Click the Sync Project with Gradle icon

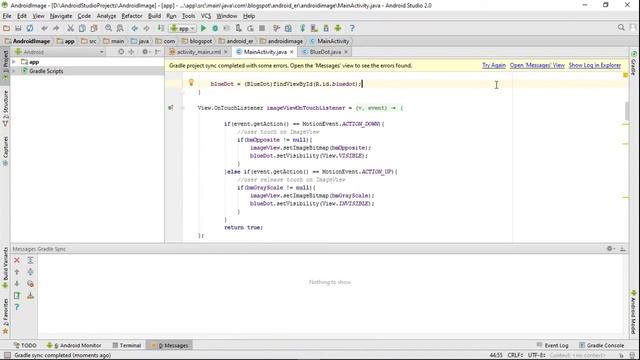click(x=302, y=28)
